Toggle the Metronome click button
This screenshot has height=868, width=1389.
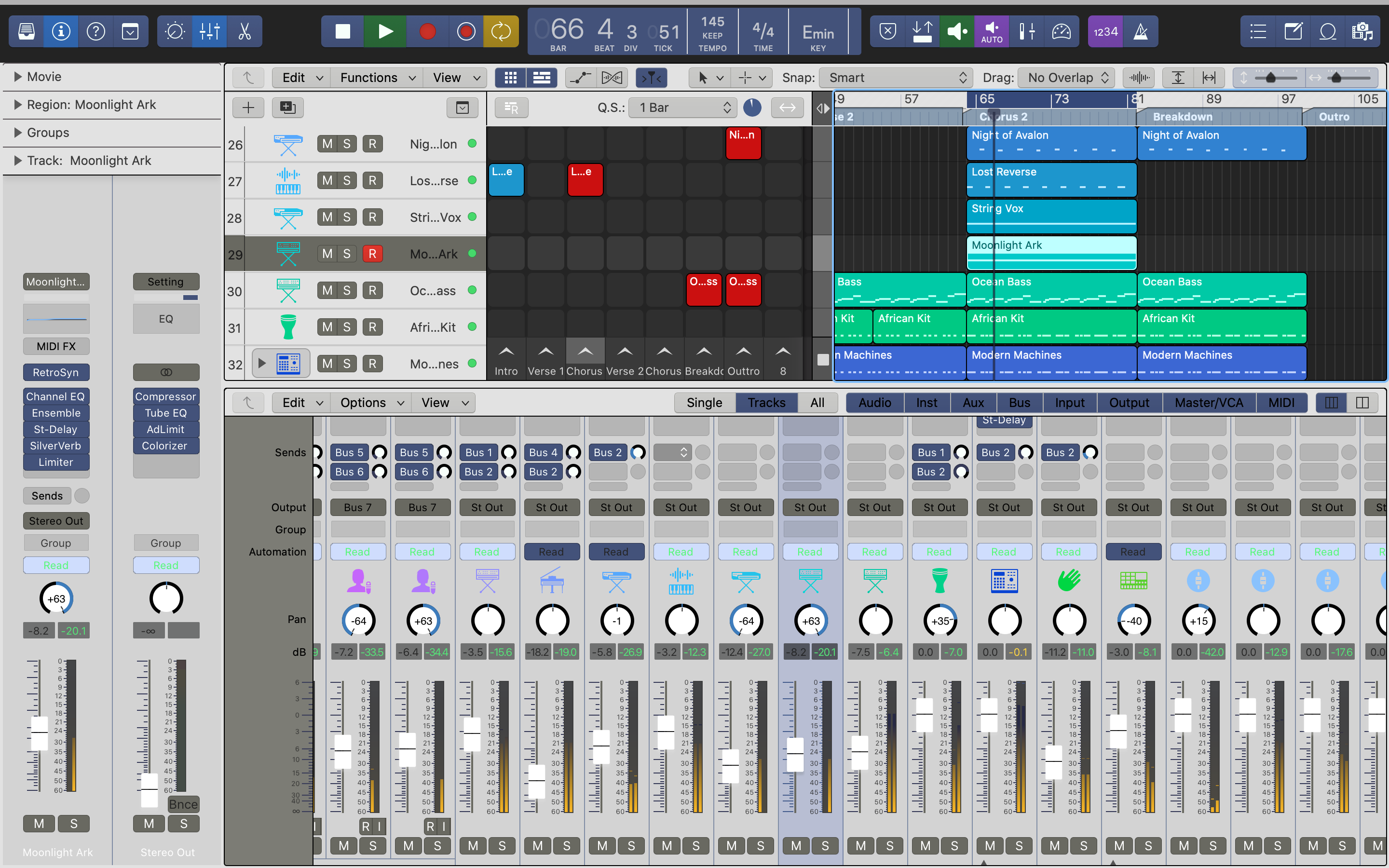point(1141,31)
